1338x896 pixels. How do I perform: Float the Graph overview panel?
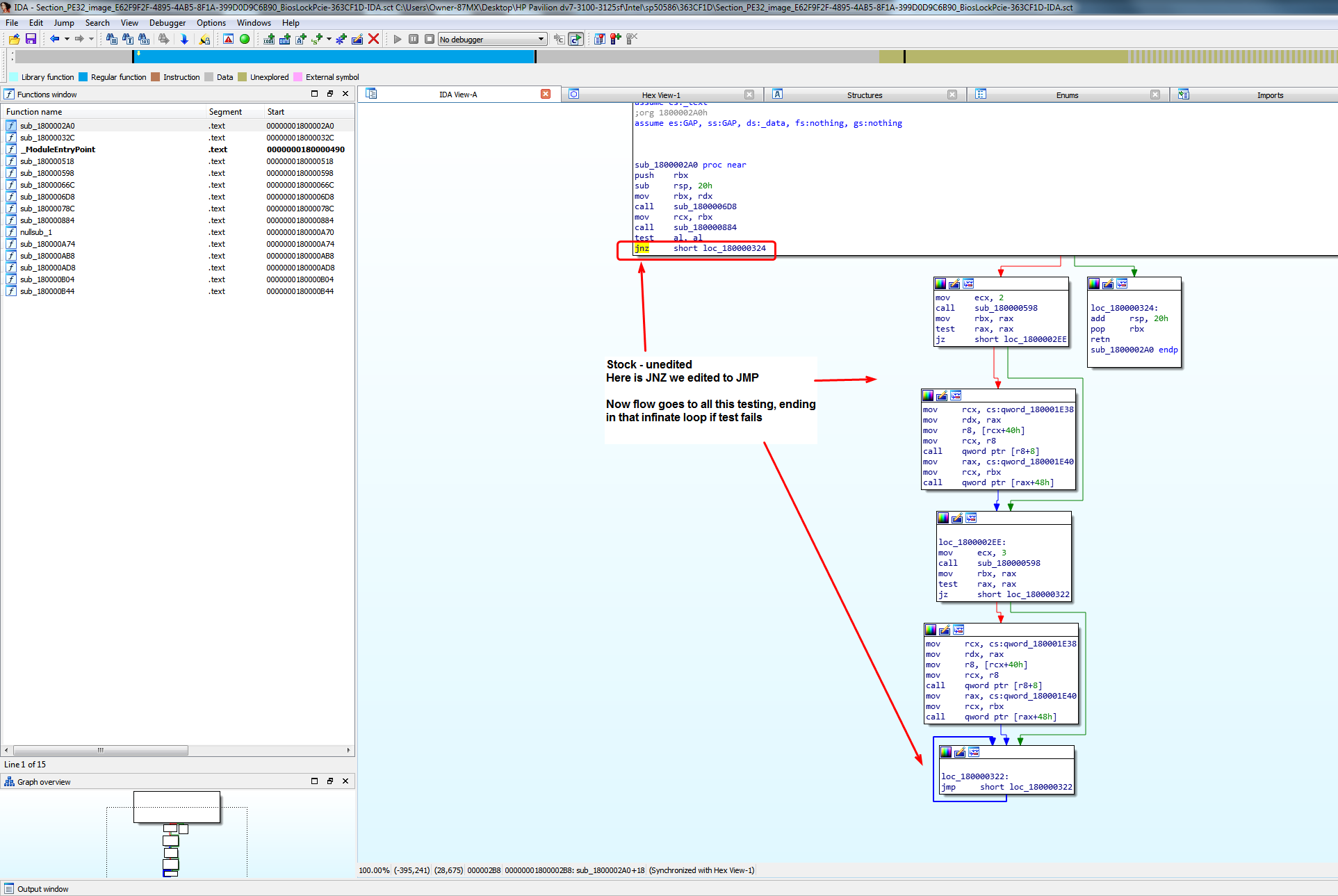click(x=330, y=781)
